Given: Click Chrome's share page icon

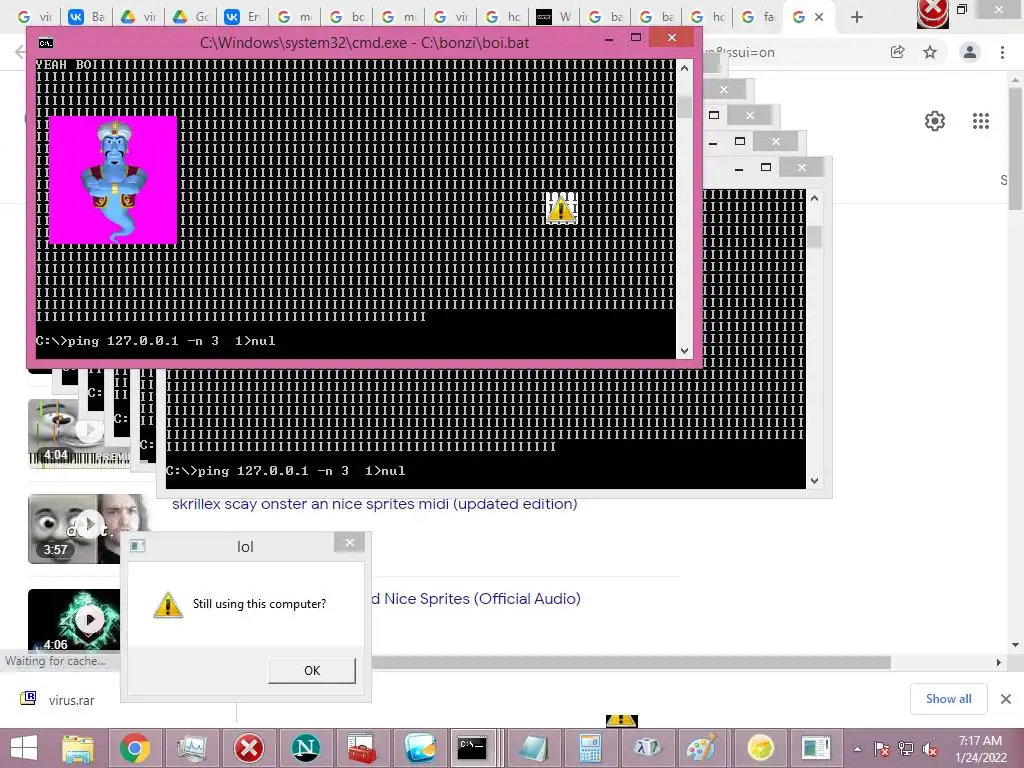Looking at the screenshot, I should coord(897,52).
